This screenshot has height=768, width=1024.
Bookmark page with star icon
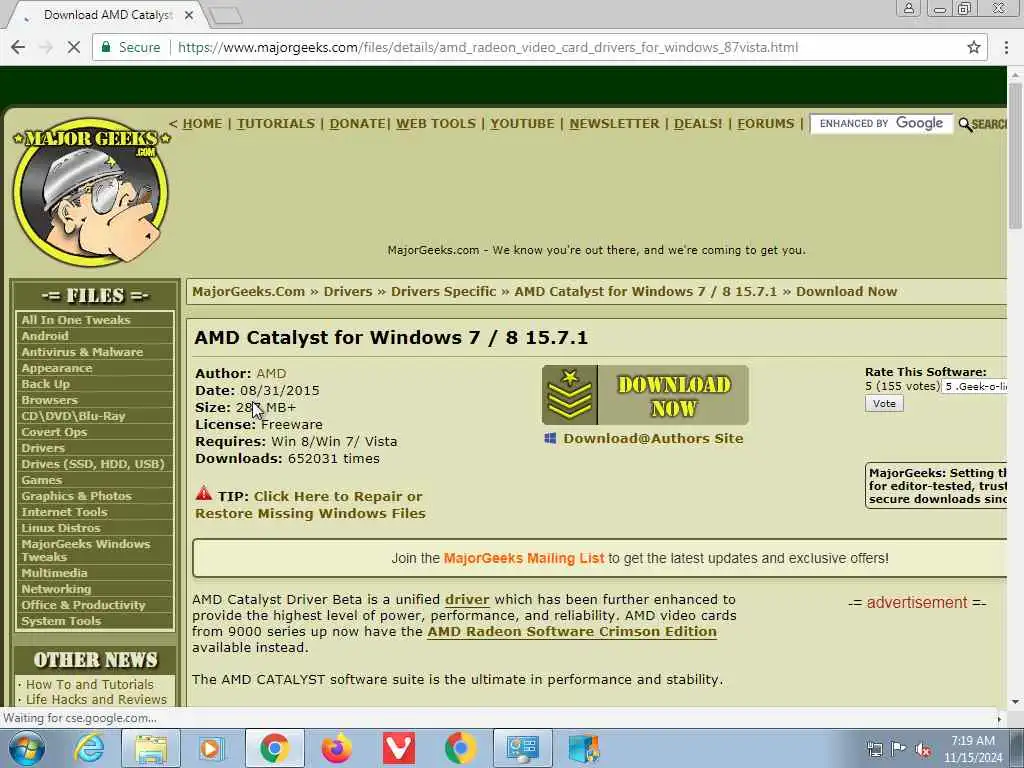click(974, 47)
